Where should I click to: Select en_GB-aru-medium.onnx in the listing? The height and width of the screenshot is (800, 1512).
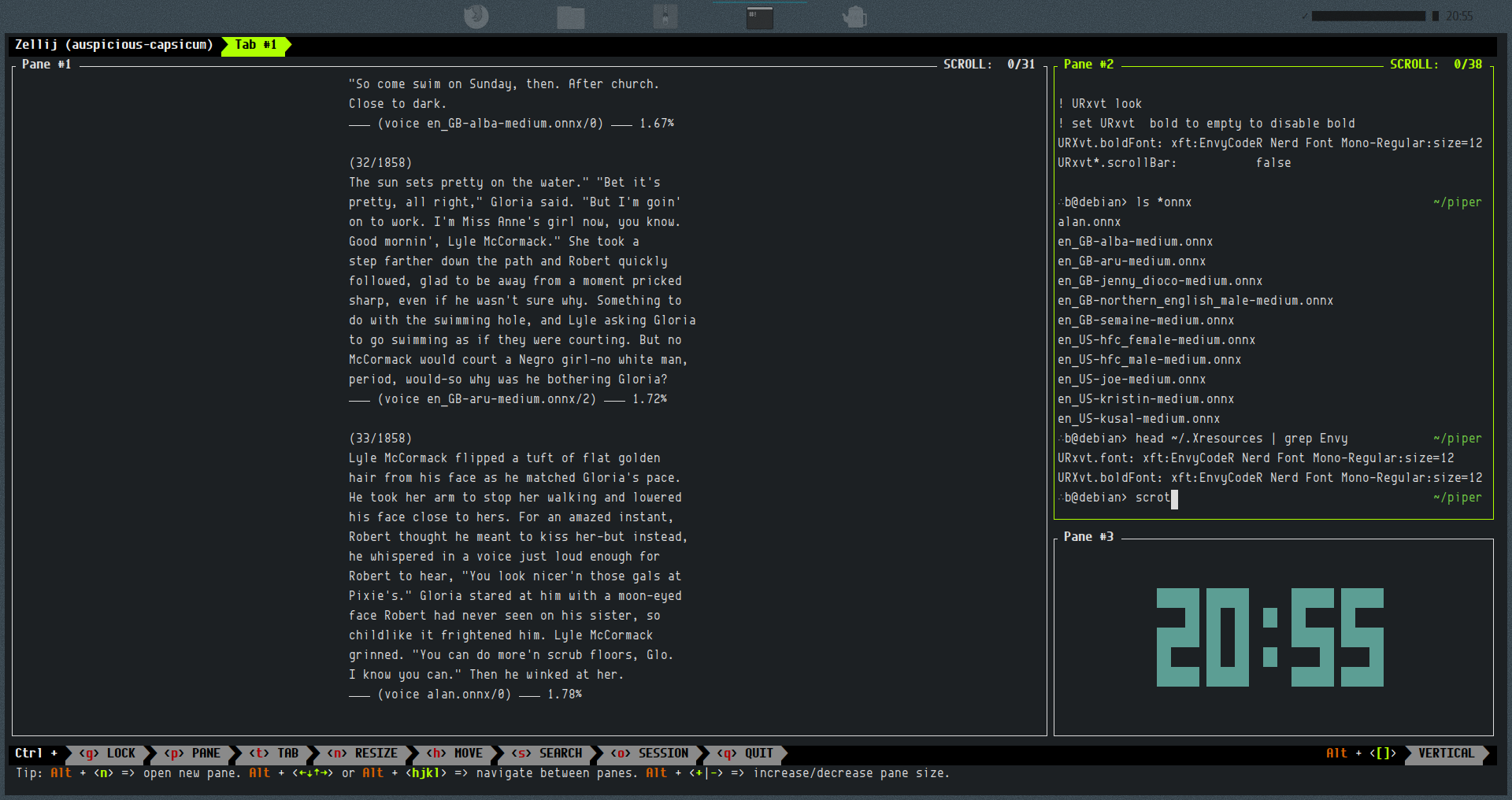[1132, 261]
